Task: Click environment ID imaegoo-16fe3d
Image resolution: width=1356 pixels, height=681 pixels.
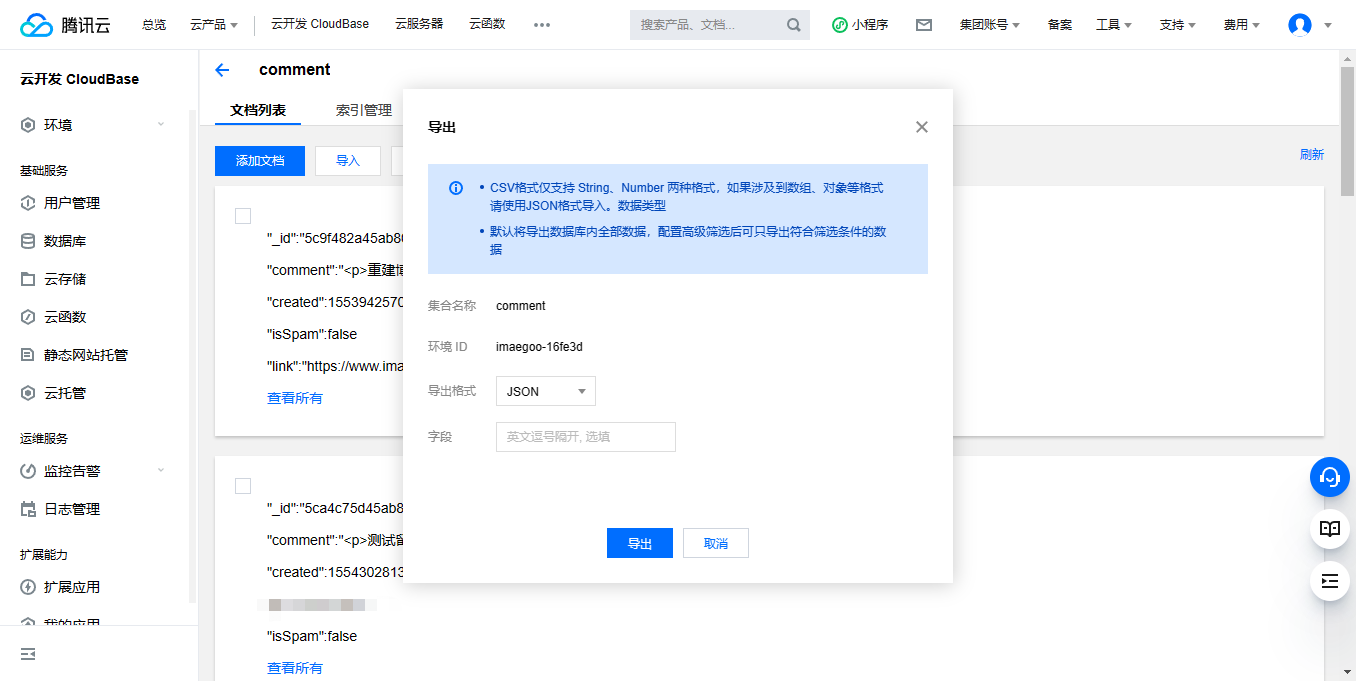Action: tap(539, 347)
